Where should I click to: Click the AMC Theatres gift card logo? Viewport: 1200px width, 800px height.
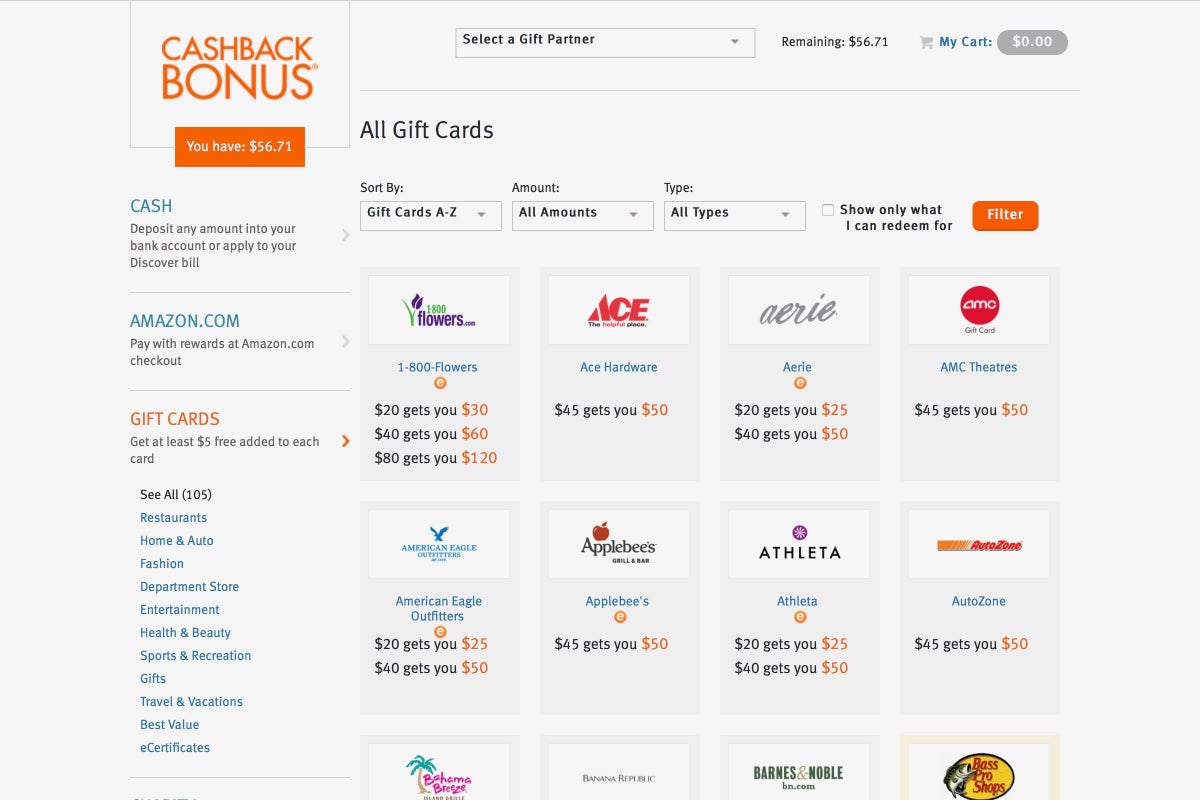[978, 310]
